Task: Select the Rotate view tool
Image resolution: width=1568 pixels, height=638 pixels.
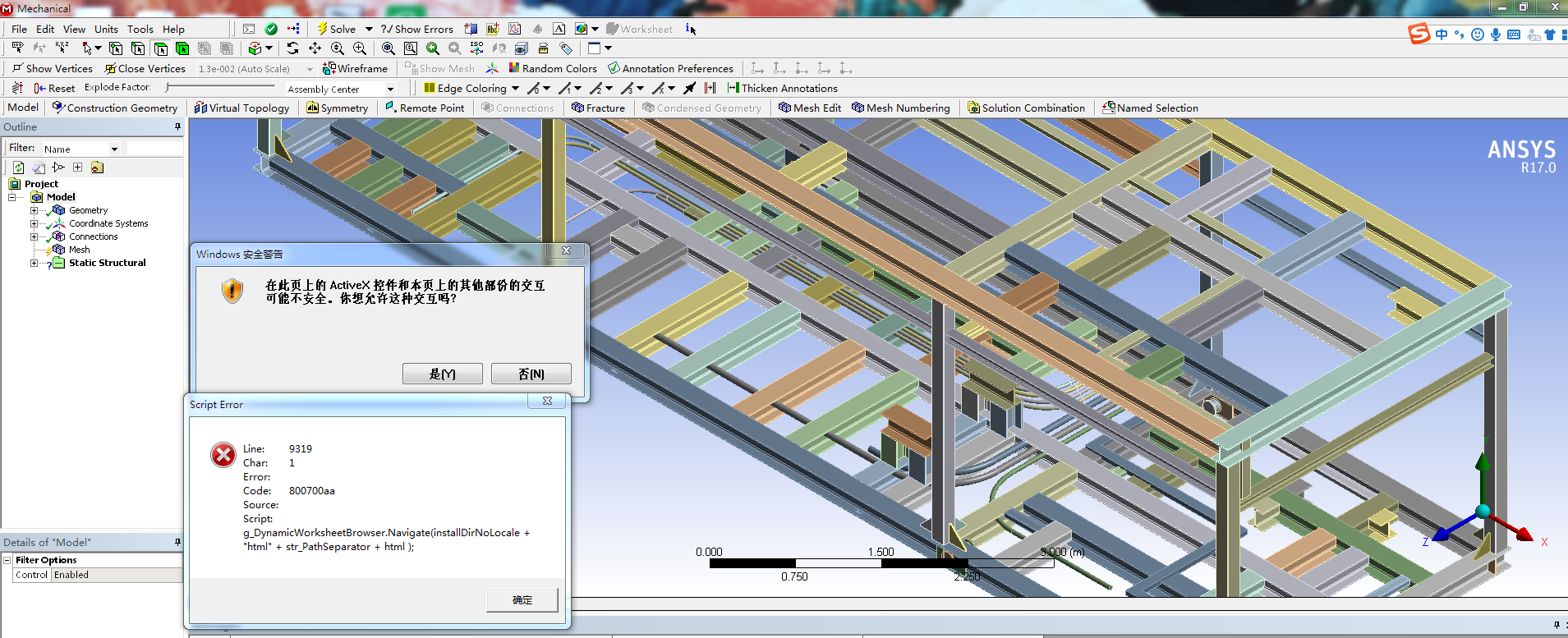Action: coord(292,48)
